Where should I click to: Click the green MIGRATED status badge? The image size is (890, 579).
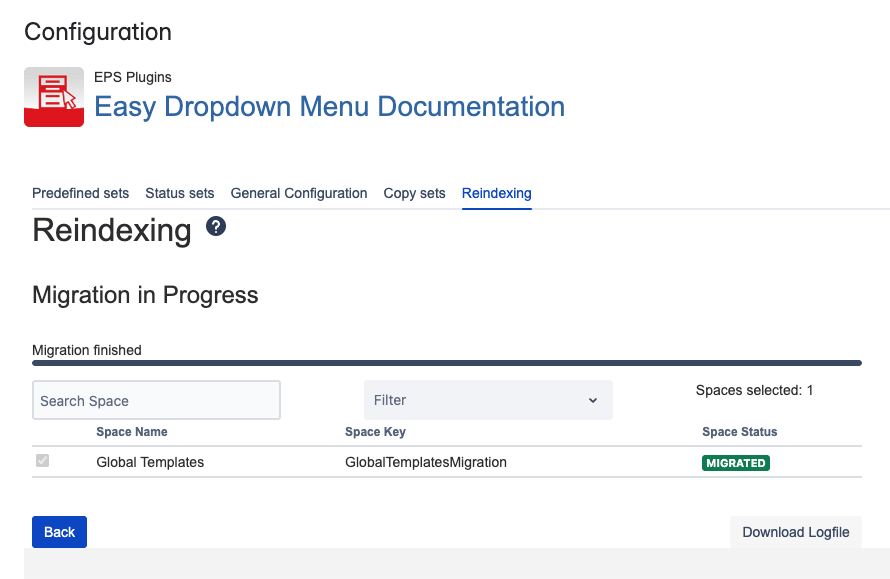point(736,463)
